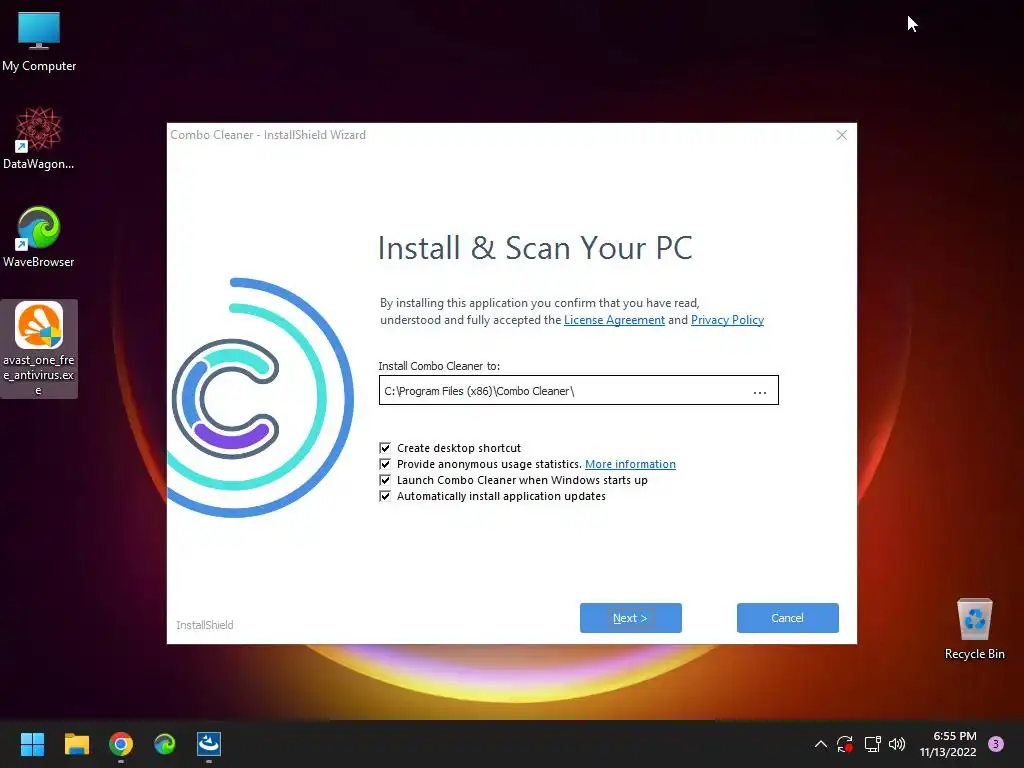Browse install folder with the ellipsis button

760,392
